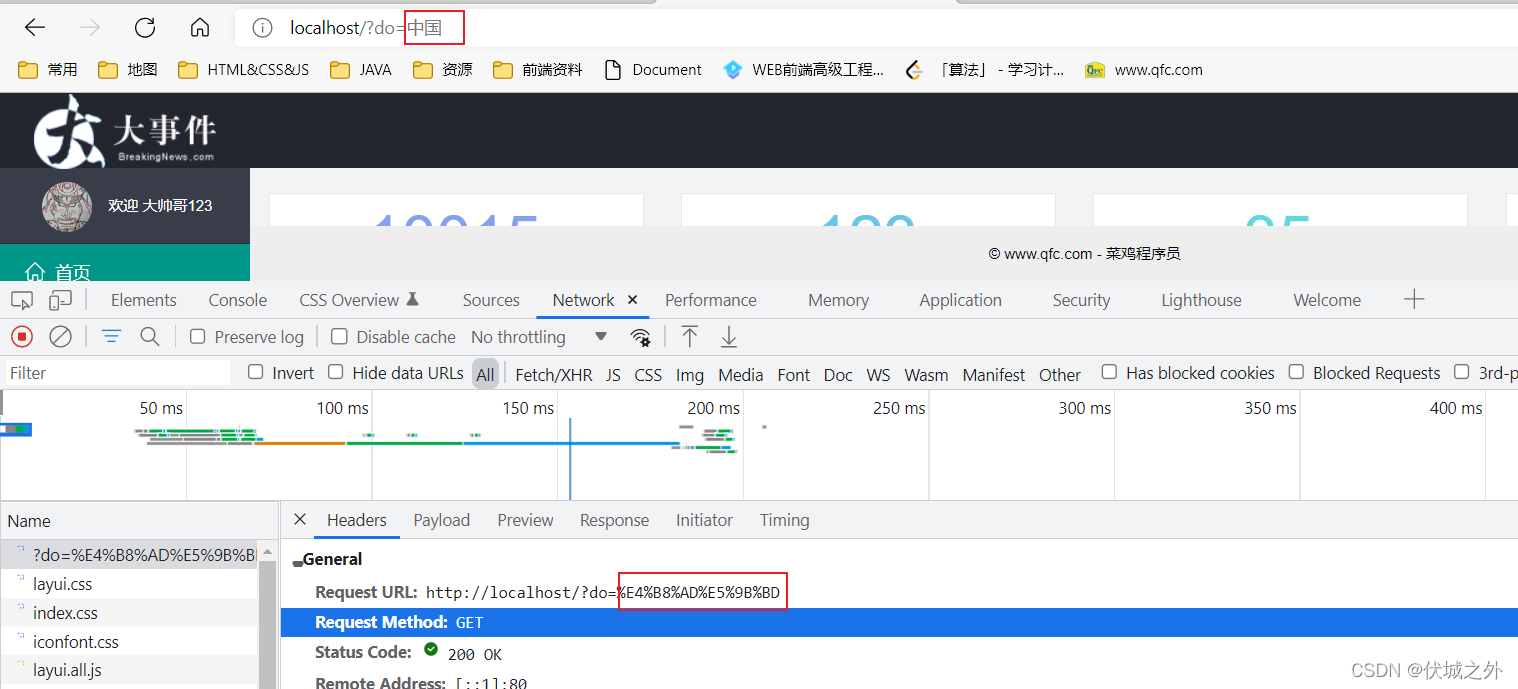
Task: Switch to the Lighthouse tab
Action: pos(1201,300)
